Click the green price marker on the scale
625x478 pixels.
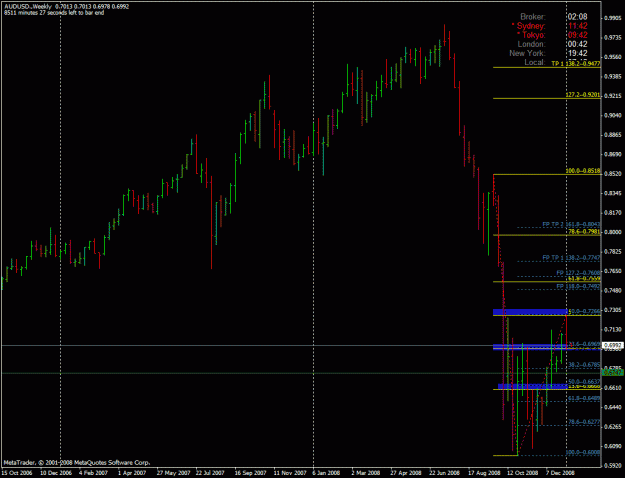click(613, 373)
